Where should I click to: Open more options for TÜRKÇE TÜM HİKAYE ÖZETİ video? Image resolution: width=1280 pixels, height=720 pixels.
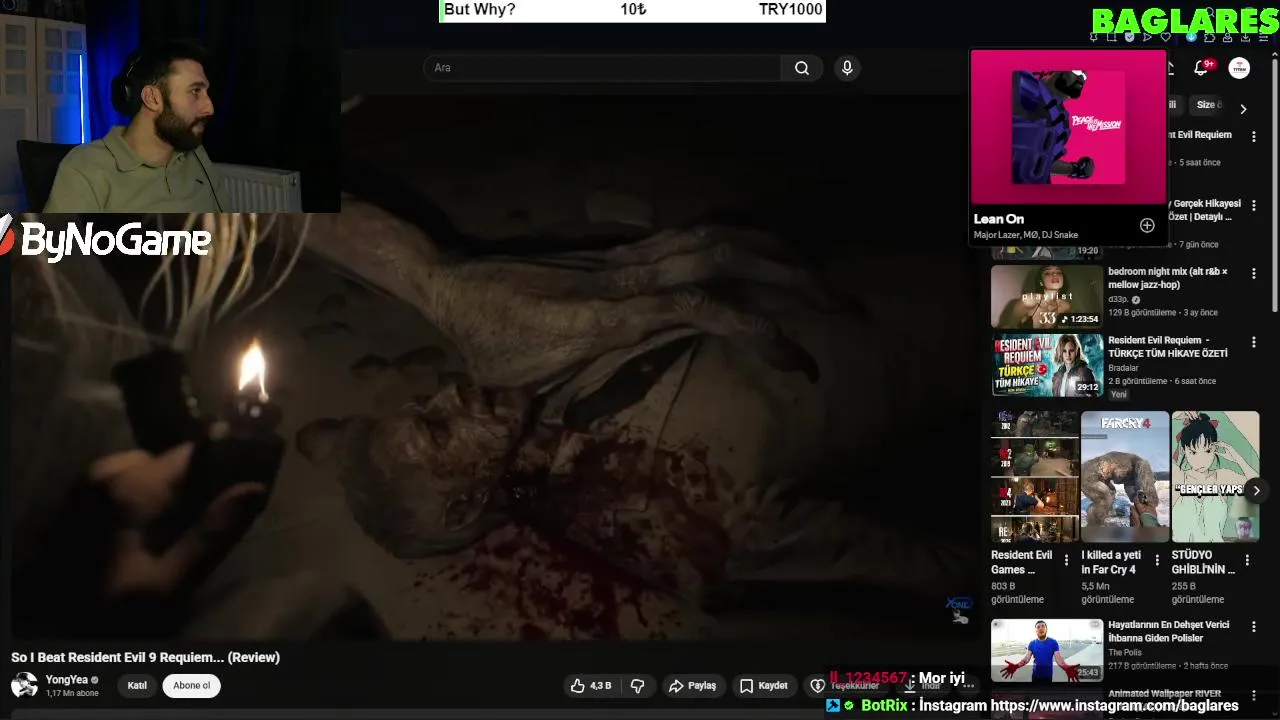click(x=1253, y=342)
